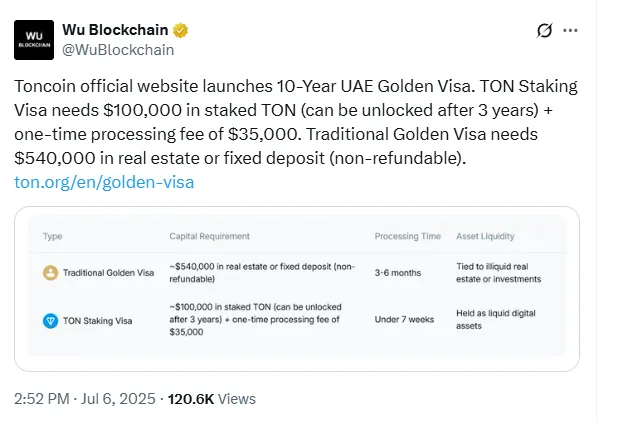The image size is (619, 422).
Task: Open the three-dot more options menu
Action: (x=571, y=31)
